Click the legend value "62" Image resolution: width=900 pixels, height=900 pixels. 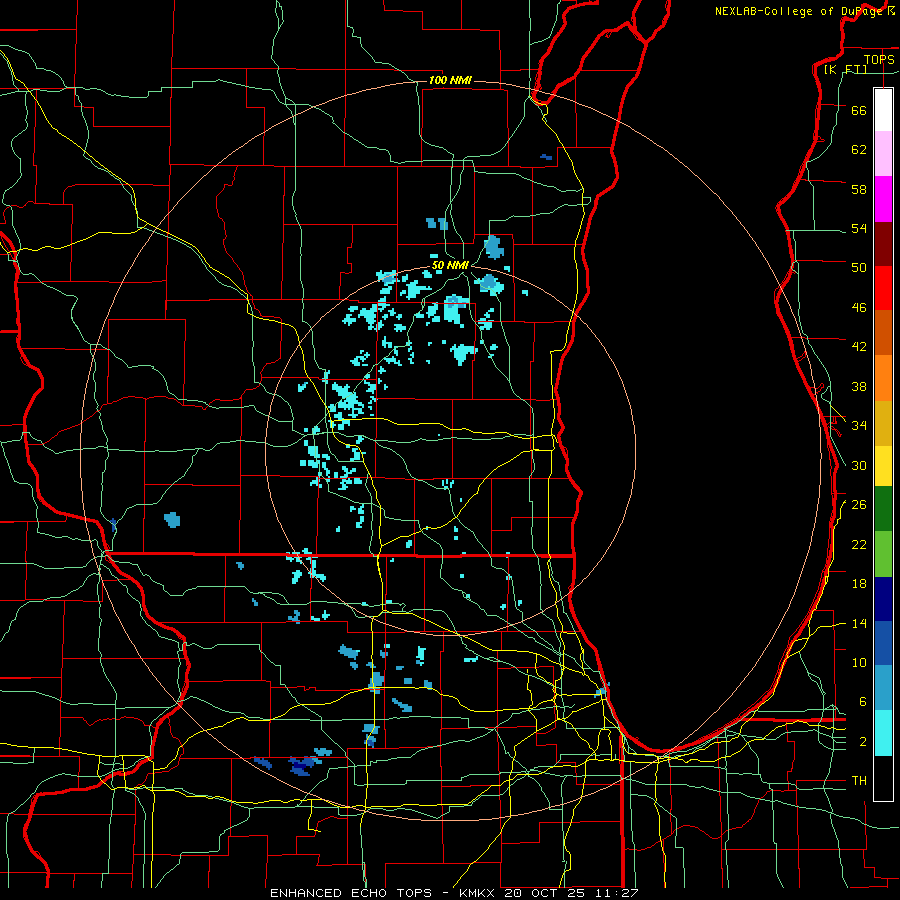(859, 150)
